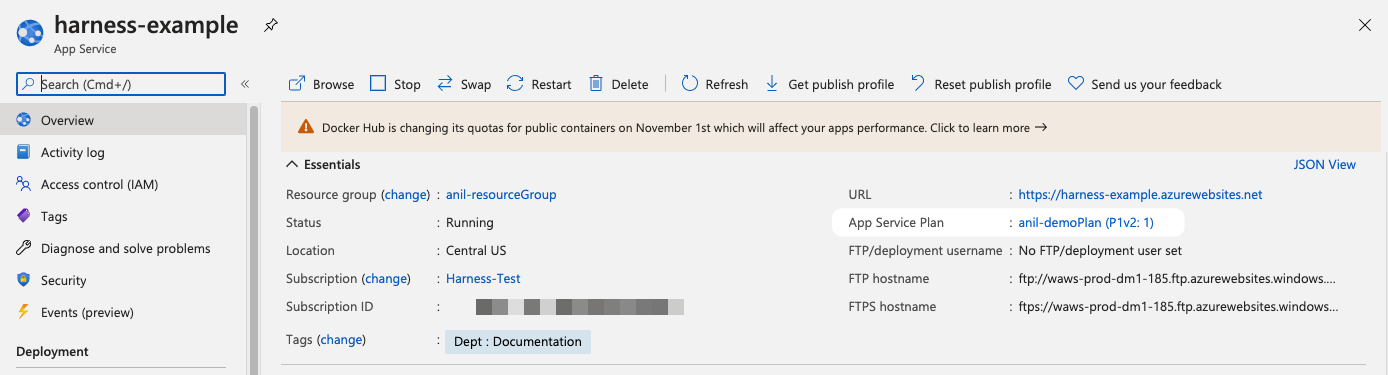Pin the harness-example app to dashboard
The height and width of the screenshot is (375, 1388).
(270, 26)
